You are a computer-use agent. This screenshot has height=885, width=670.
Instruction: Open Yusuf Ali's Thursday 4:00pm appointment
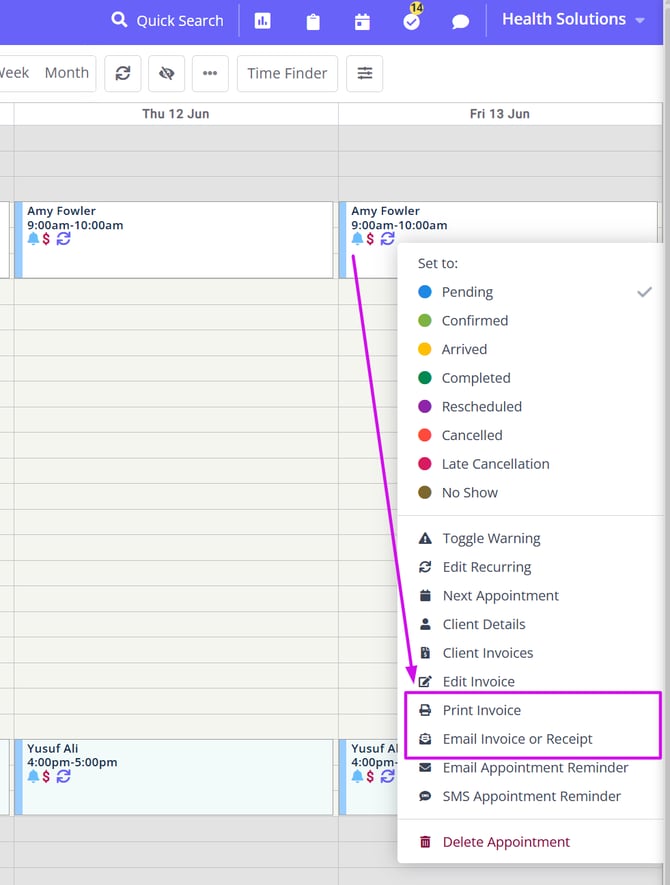pyautogui.click(x=175, y=777)
